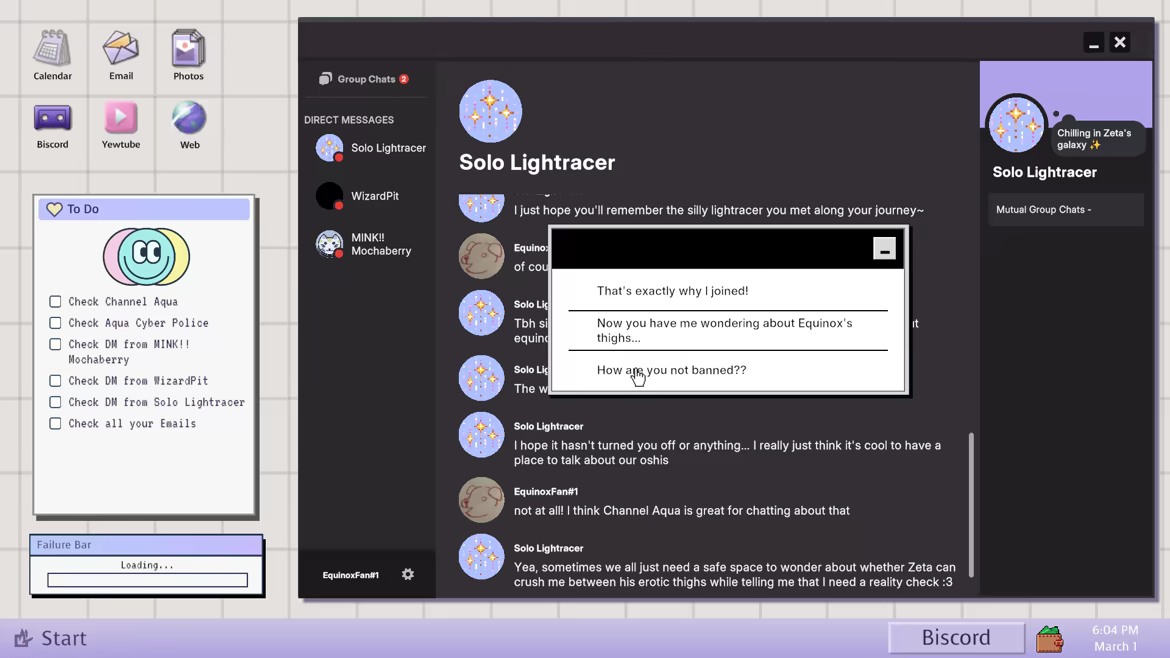This screenshot has height=658, width=1170.
Task: Click the EquinoxFan#1 avatar beside 'not at all!' message
Action: [x=481, y=500]
